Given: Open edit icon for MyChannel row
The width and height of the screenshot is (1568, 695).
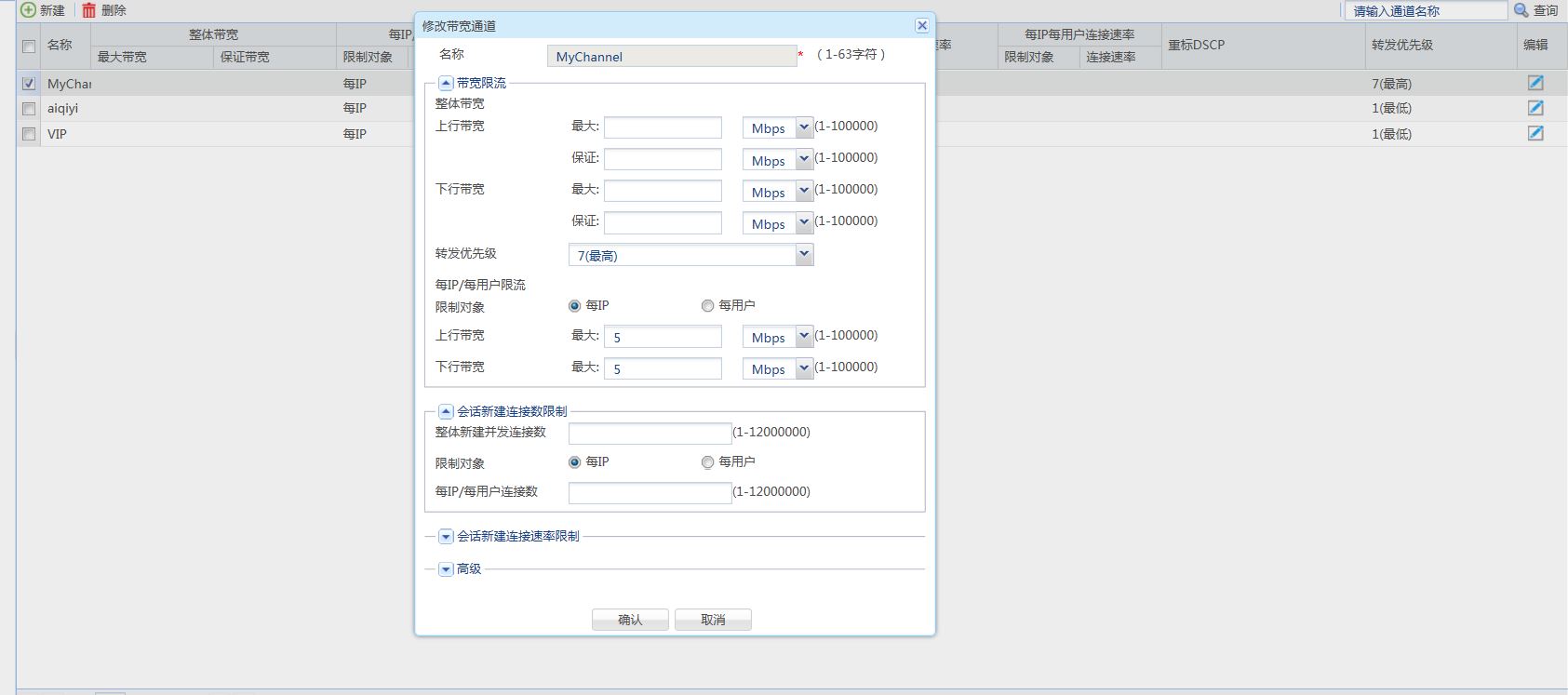Looking at the screenshot, I should (x=1535, y=83).
